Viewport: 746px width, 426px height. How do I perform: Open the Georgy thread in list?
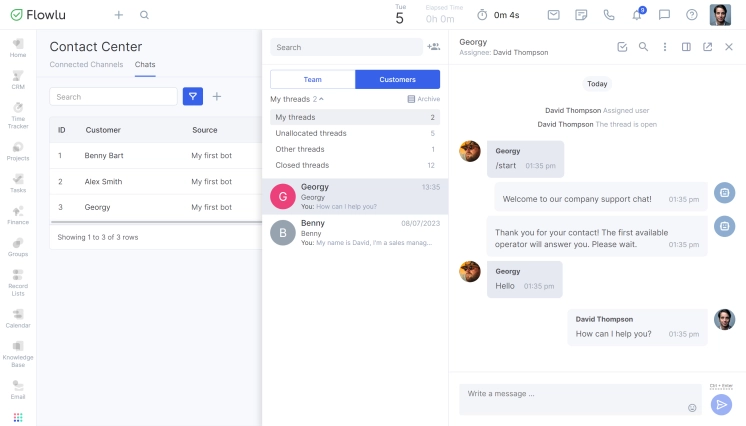coord(355,197)
